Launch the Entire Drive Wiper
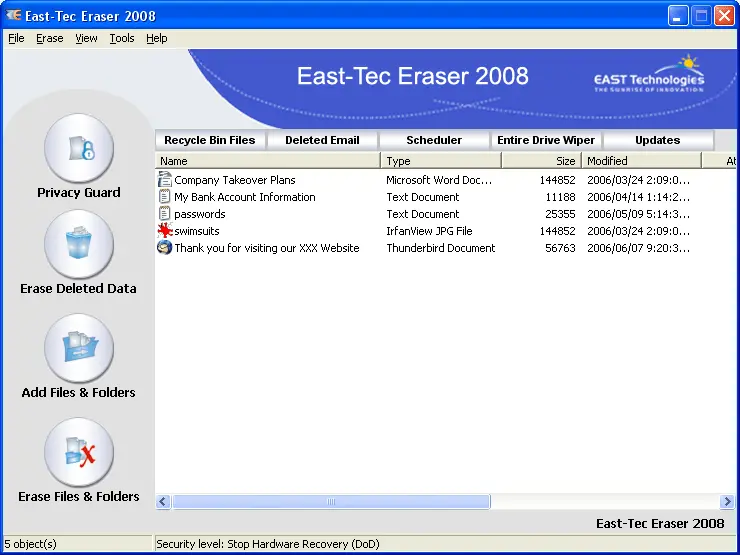Image resolution: width=740 pixels, height=555 pixels. [x=546, y=140]
